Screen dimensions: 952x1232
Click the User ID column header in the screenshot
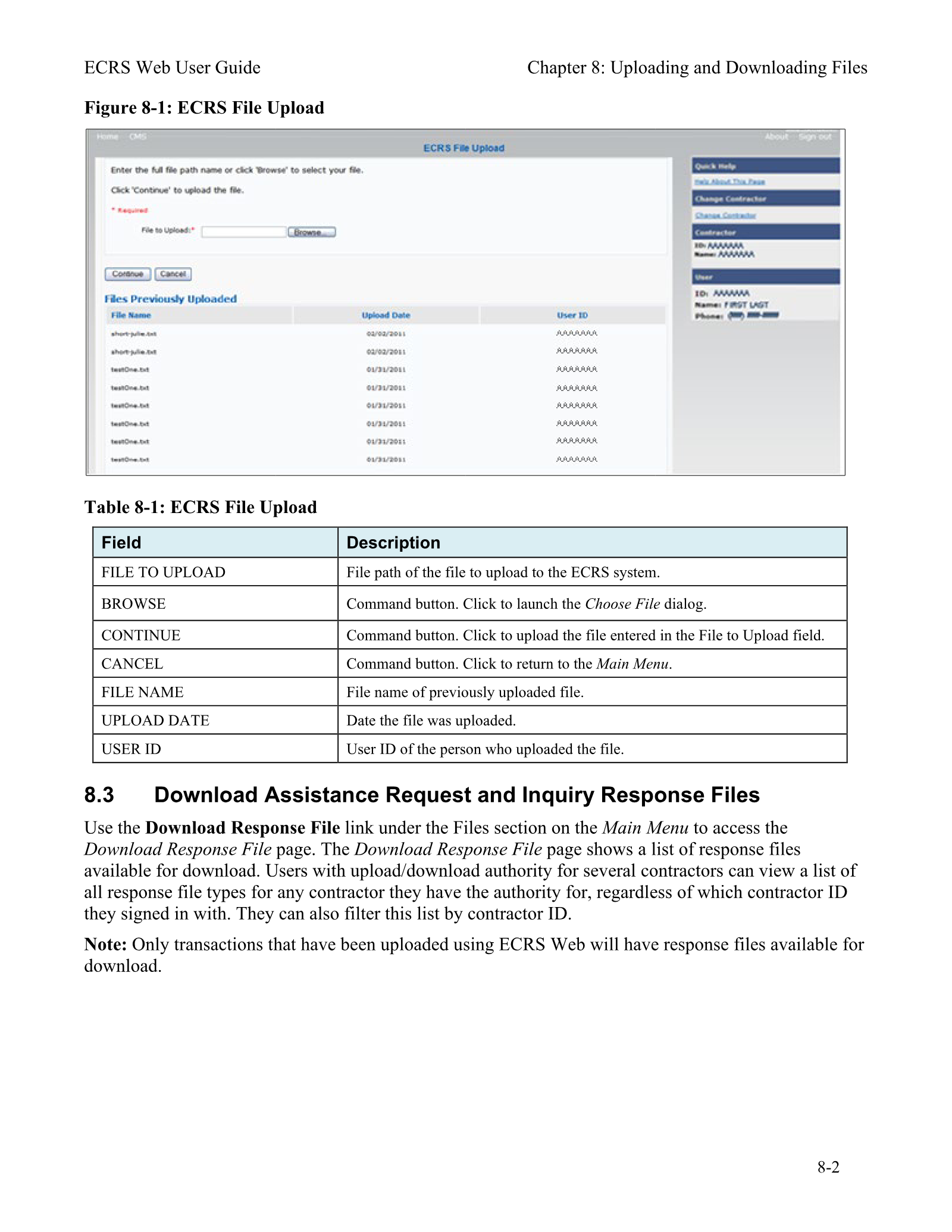(572, 315)
